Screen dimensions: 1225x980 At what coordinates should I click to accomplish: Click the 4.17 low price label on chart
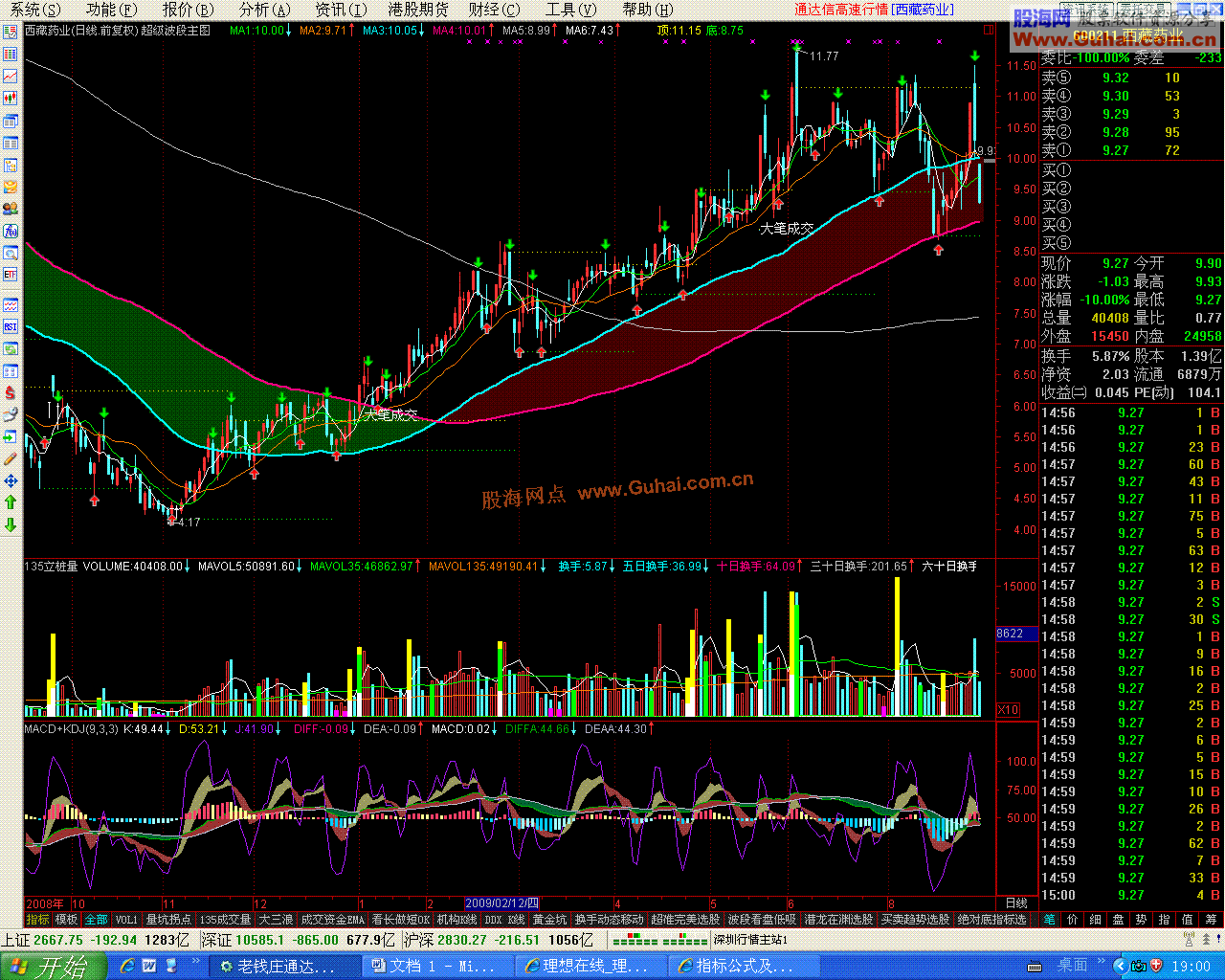pyautogui.click(x=189, y=523)
